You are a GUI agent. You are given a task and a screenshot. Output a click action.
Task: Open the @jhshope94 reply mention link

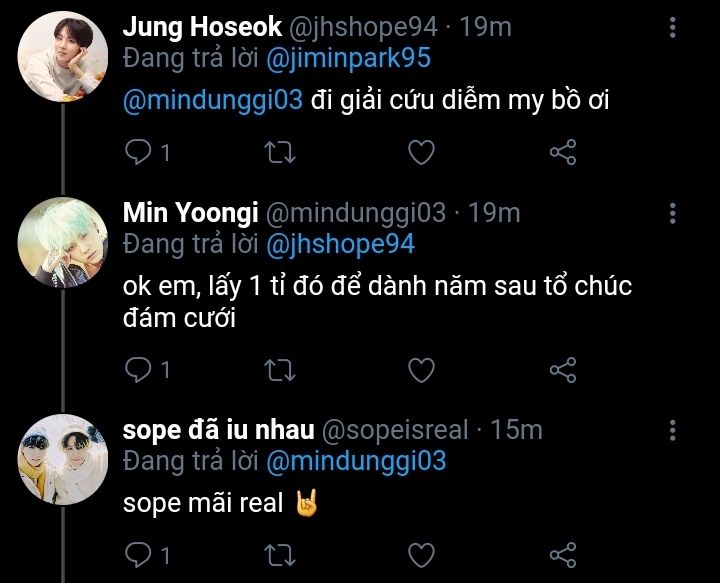(340, 244)
